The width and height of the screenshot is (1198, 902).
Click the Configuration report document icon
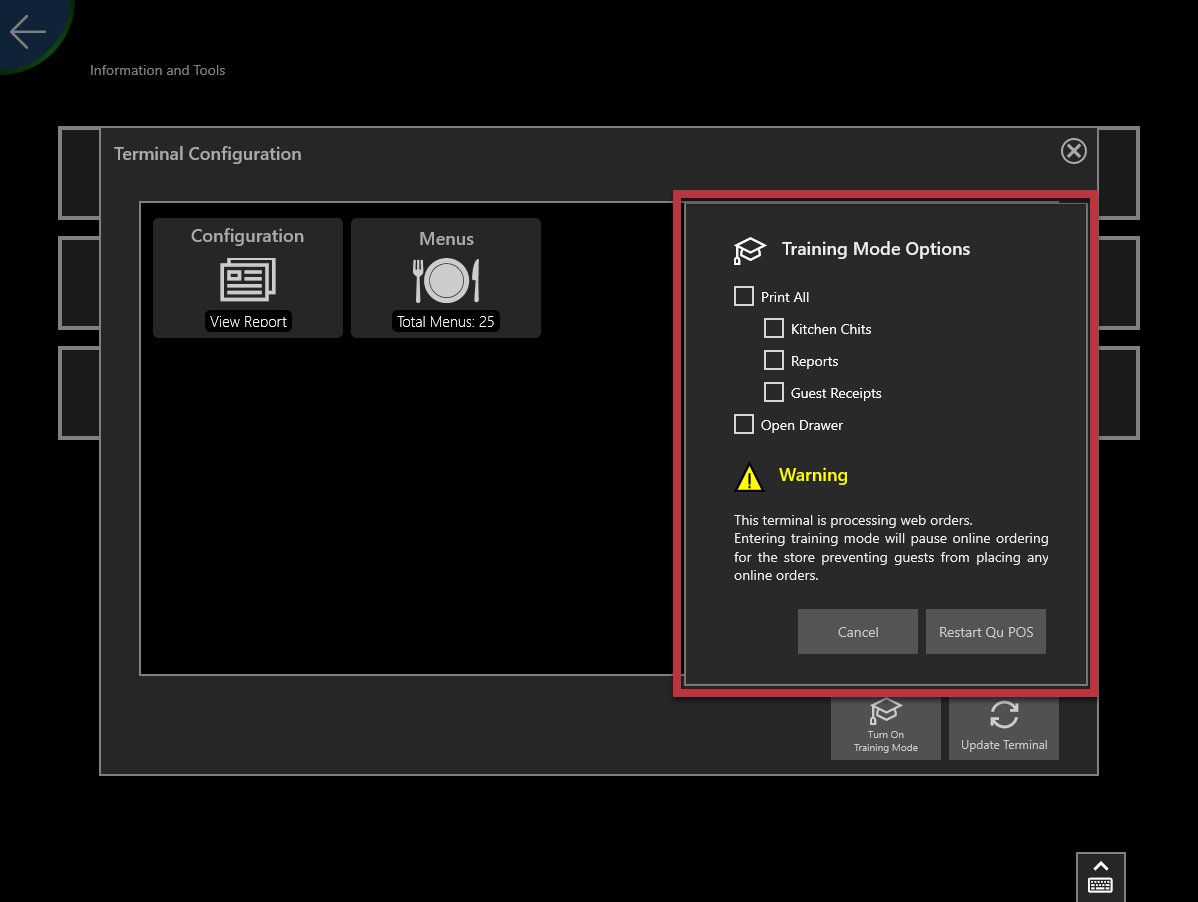(x=248, y=280)
